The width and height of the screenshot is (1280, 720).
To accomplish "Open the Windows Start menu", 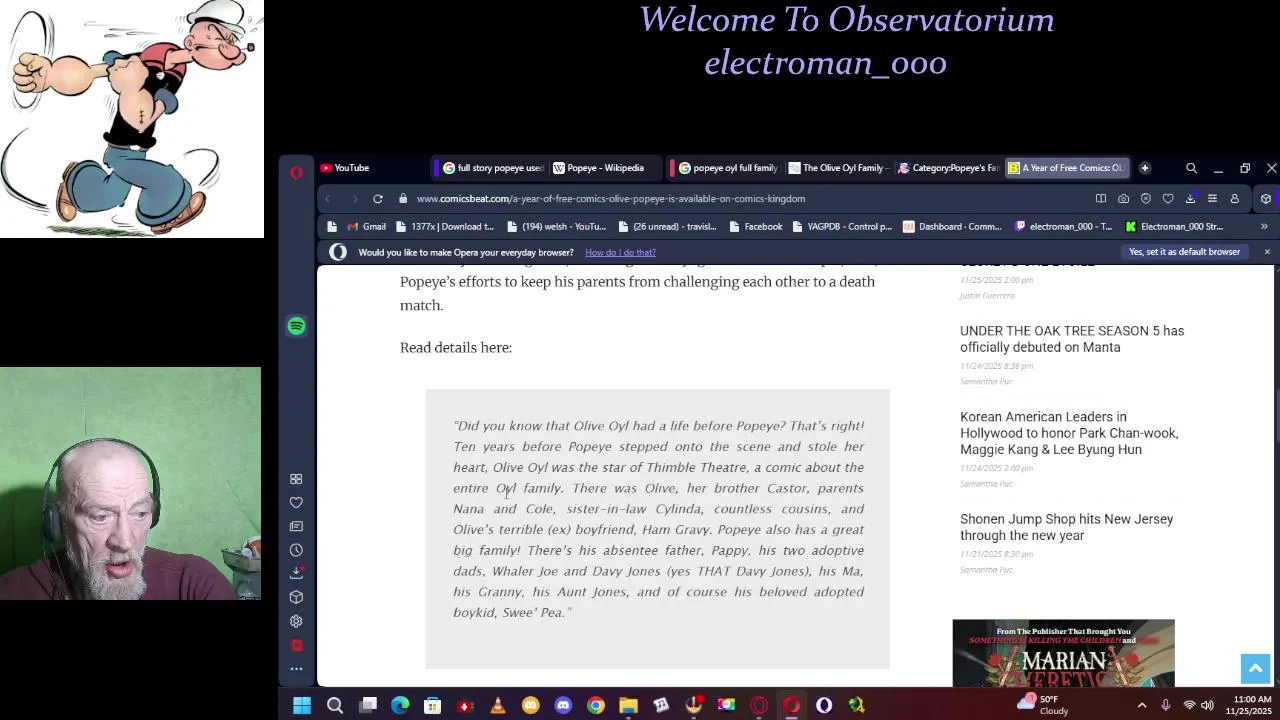I will point(302,706).
